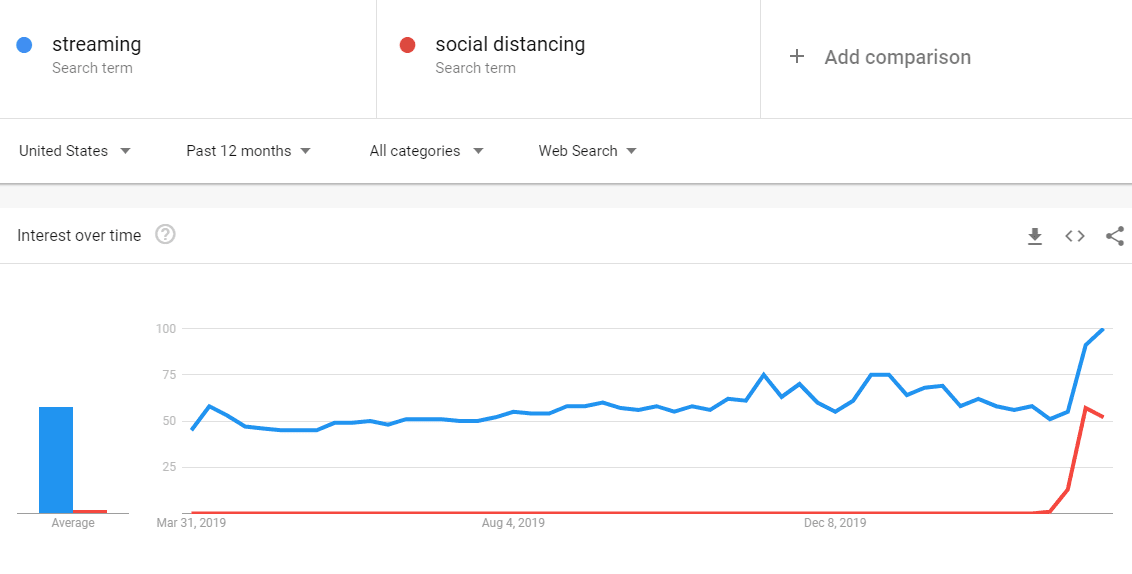Click the streaming line peak at 100
This screenshot has width=1132, height=574.
1102,329
